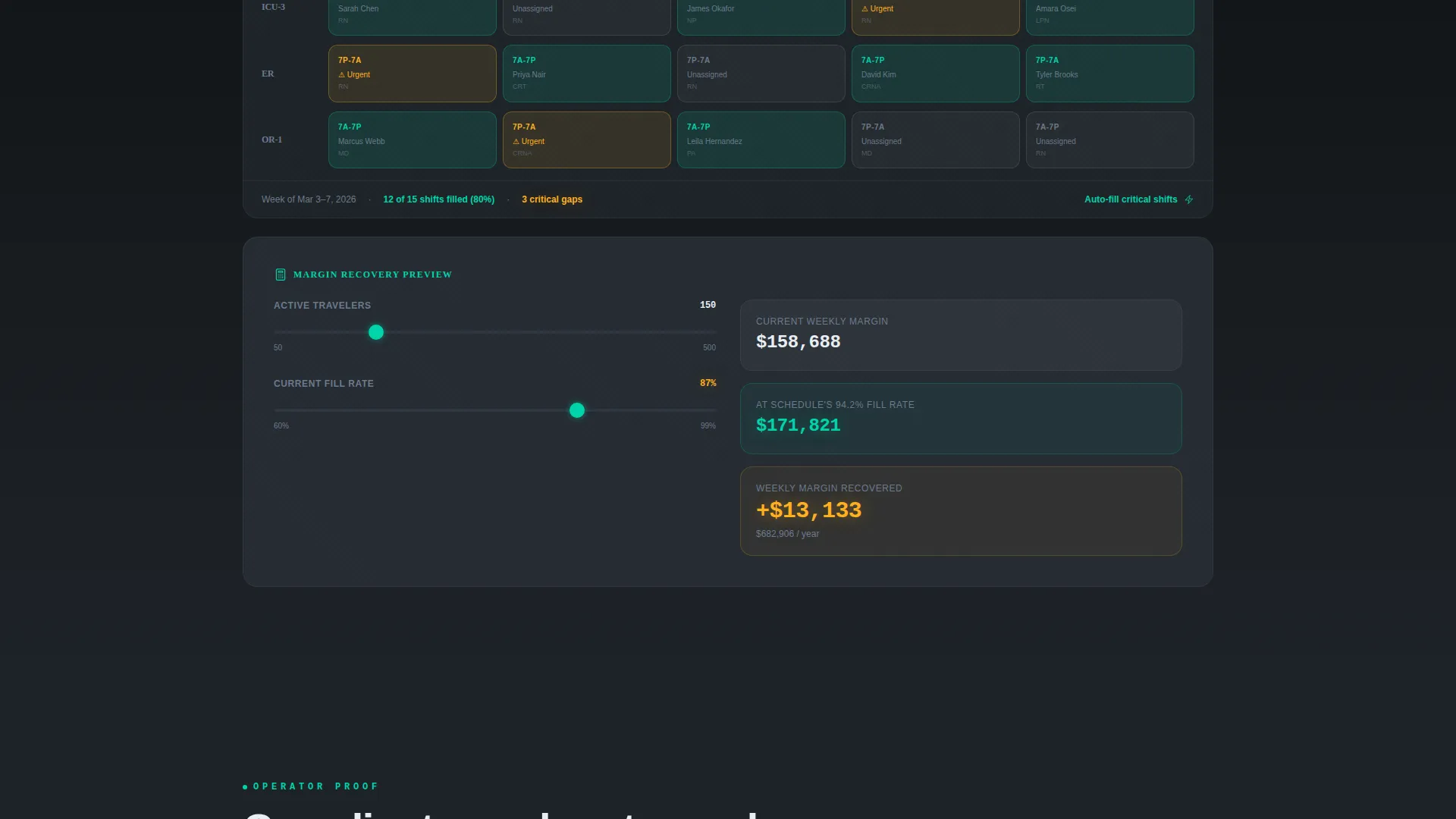This screenshot has width=1456, height=819.
Task: Click the Auto-fill lightning bolt icon
Action: click(1189, 199)
